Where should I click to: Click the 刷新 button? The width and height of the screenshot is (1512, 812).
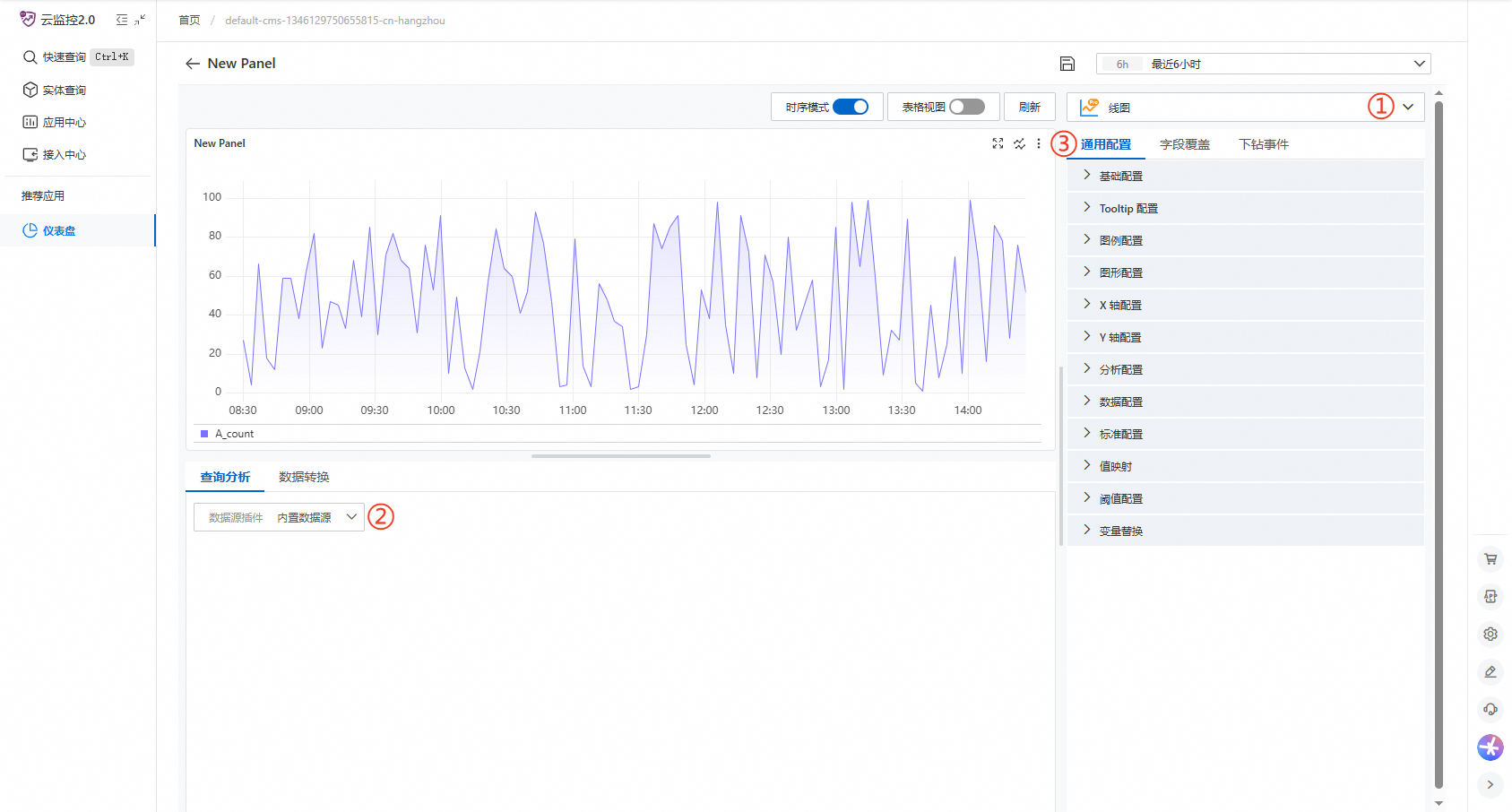(1030, 107)
